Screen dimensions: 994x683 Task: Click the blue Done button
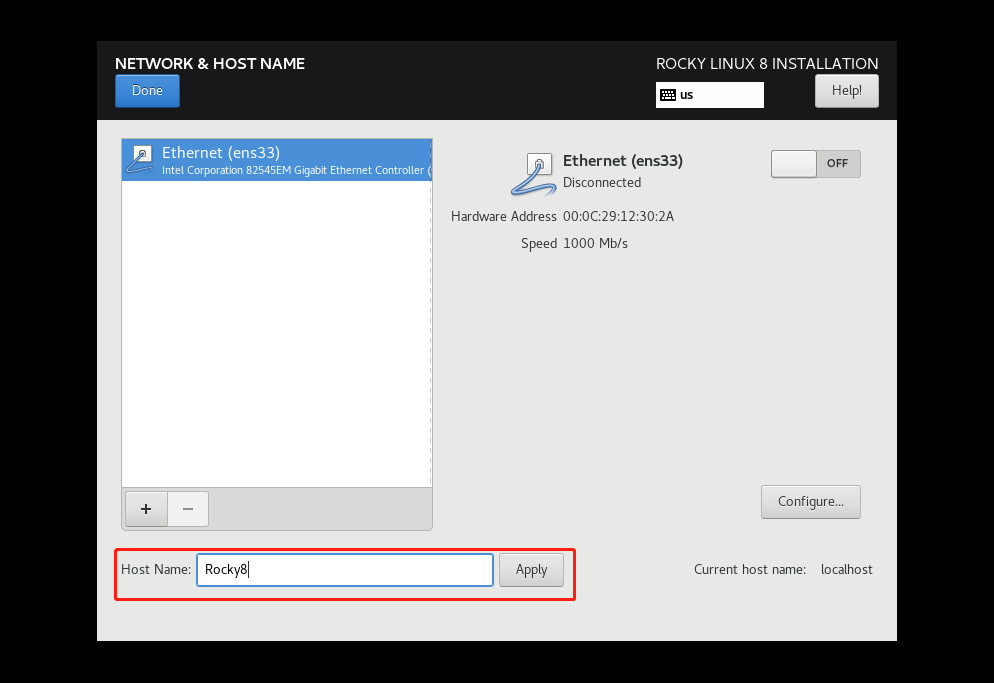[x=147, y=91]
